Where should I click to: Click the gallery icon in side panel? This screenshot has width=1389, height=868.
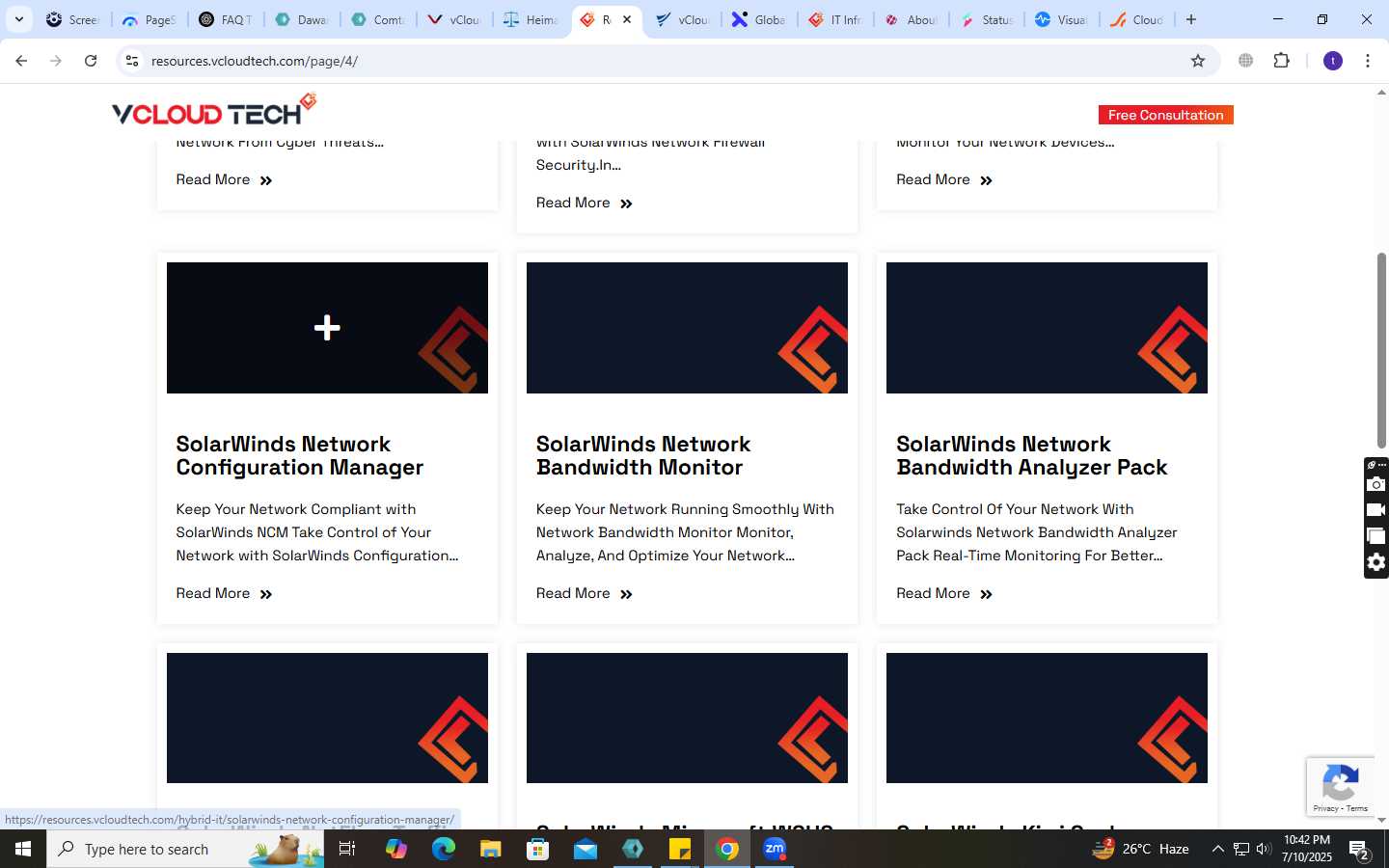[x=1376, y=536]
